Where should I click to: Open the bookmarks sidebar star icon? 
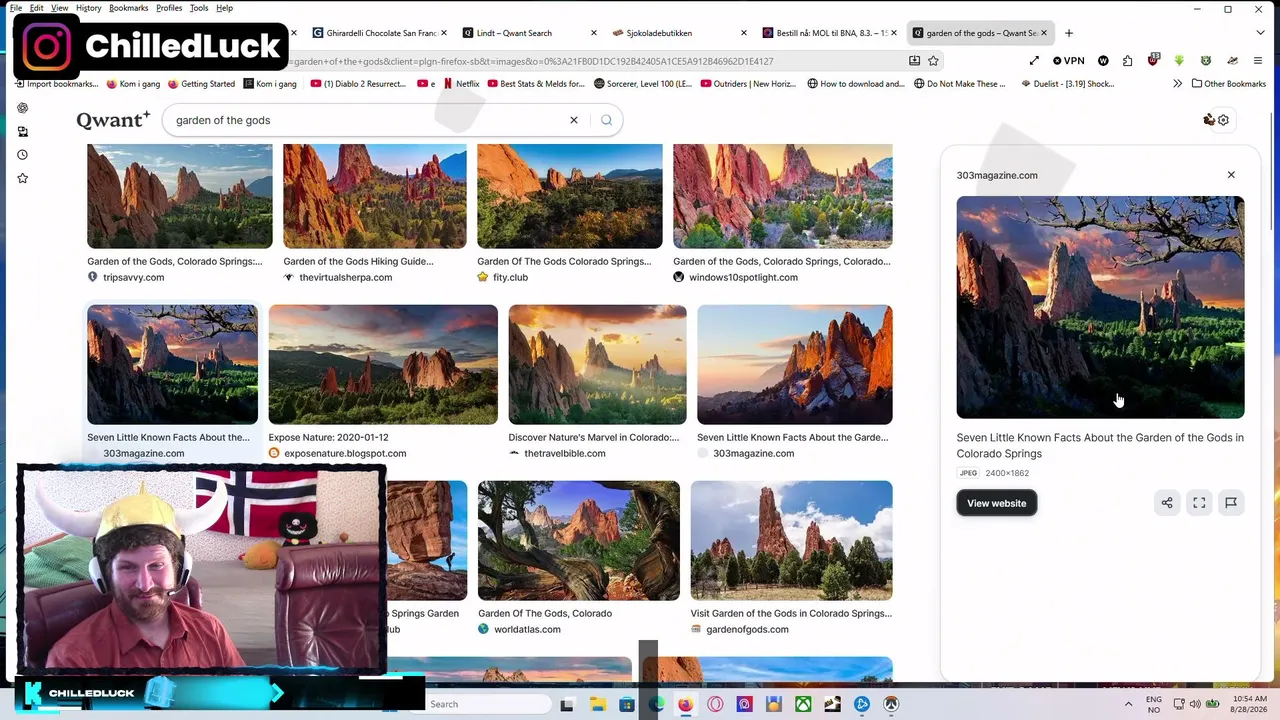(22, 178)
